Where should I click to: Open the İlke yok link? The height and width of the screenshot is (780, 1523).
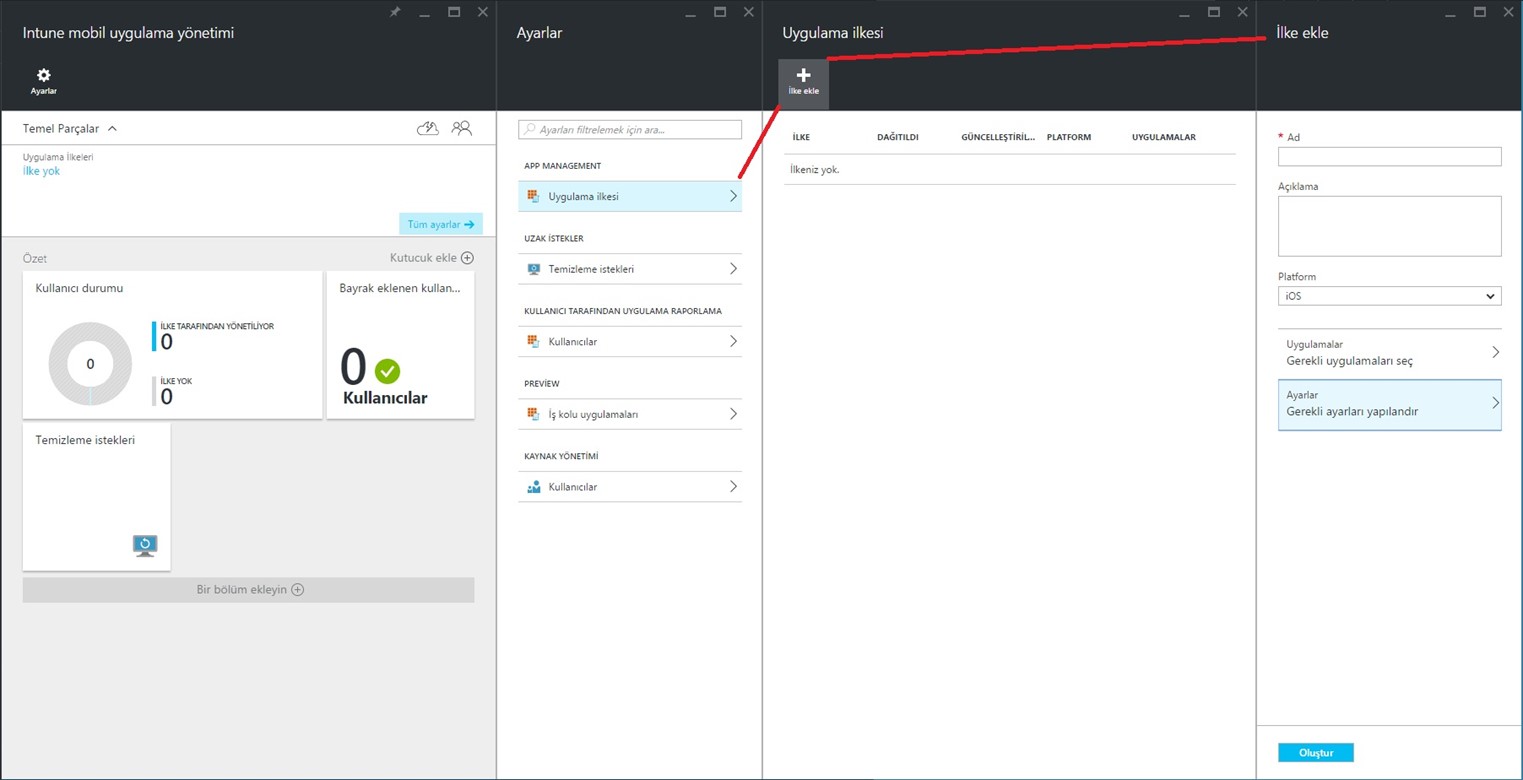coord(41,171)
